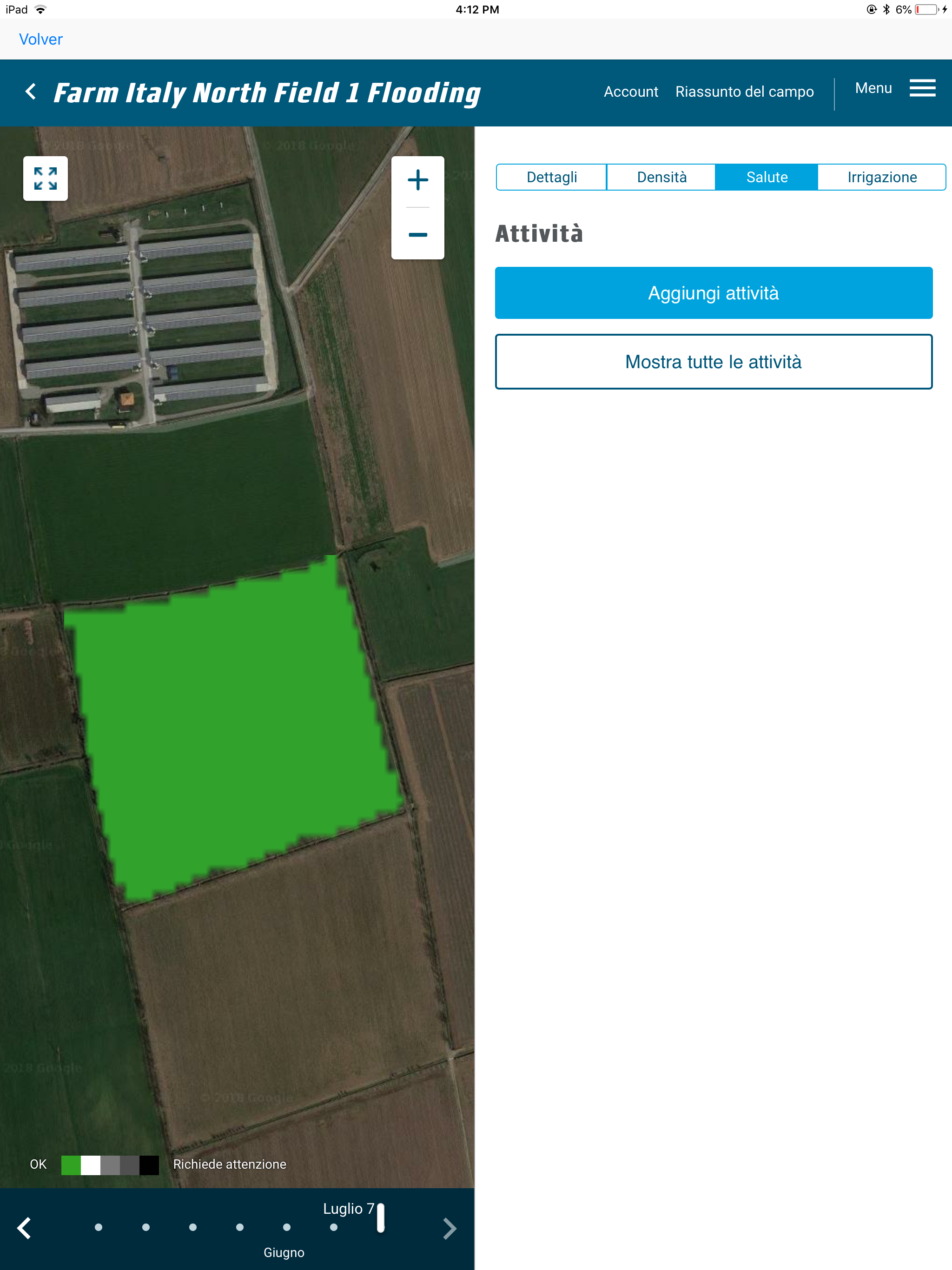Click the black legend swatch
952x1270 pixels.
[x=149, y=1165]
